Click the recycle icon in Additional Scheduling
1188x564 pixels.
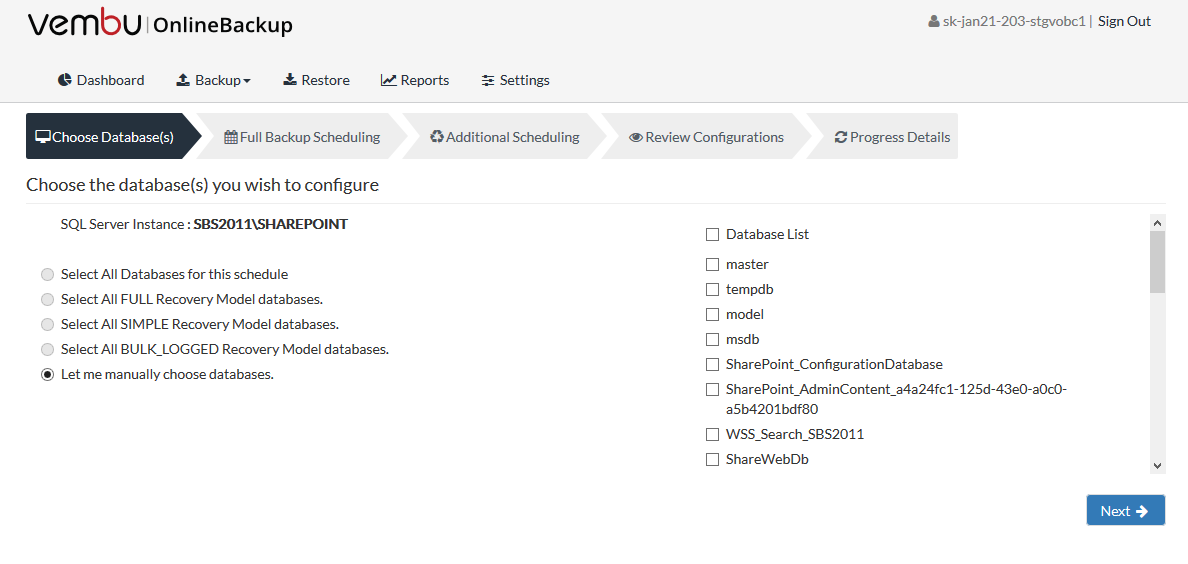click(437, 137)
